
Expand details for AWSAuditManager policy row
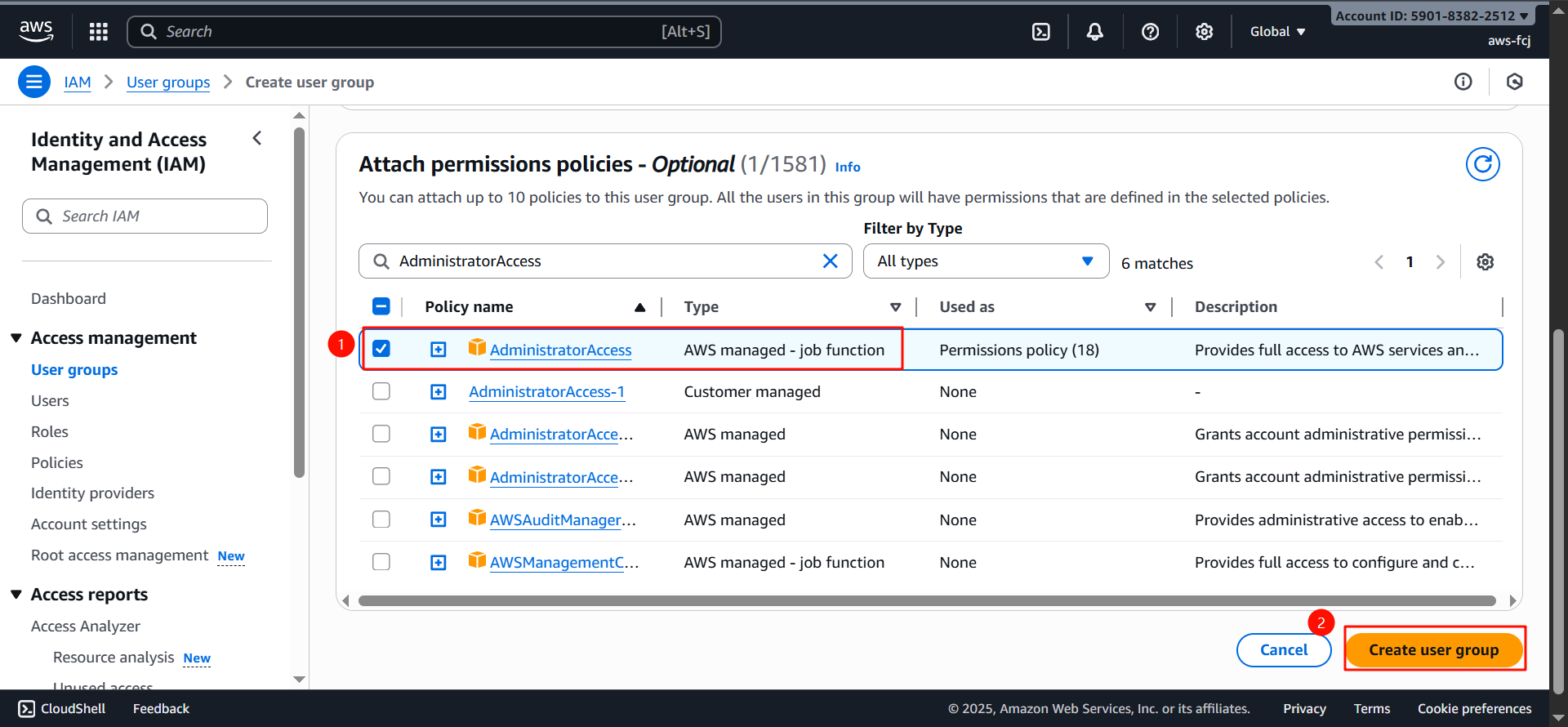pyautogui.click(x=439, y=520)
